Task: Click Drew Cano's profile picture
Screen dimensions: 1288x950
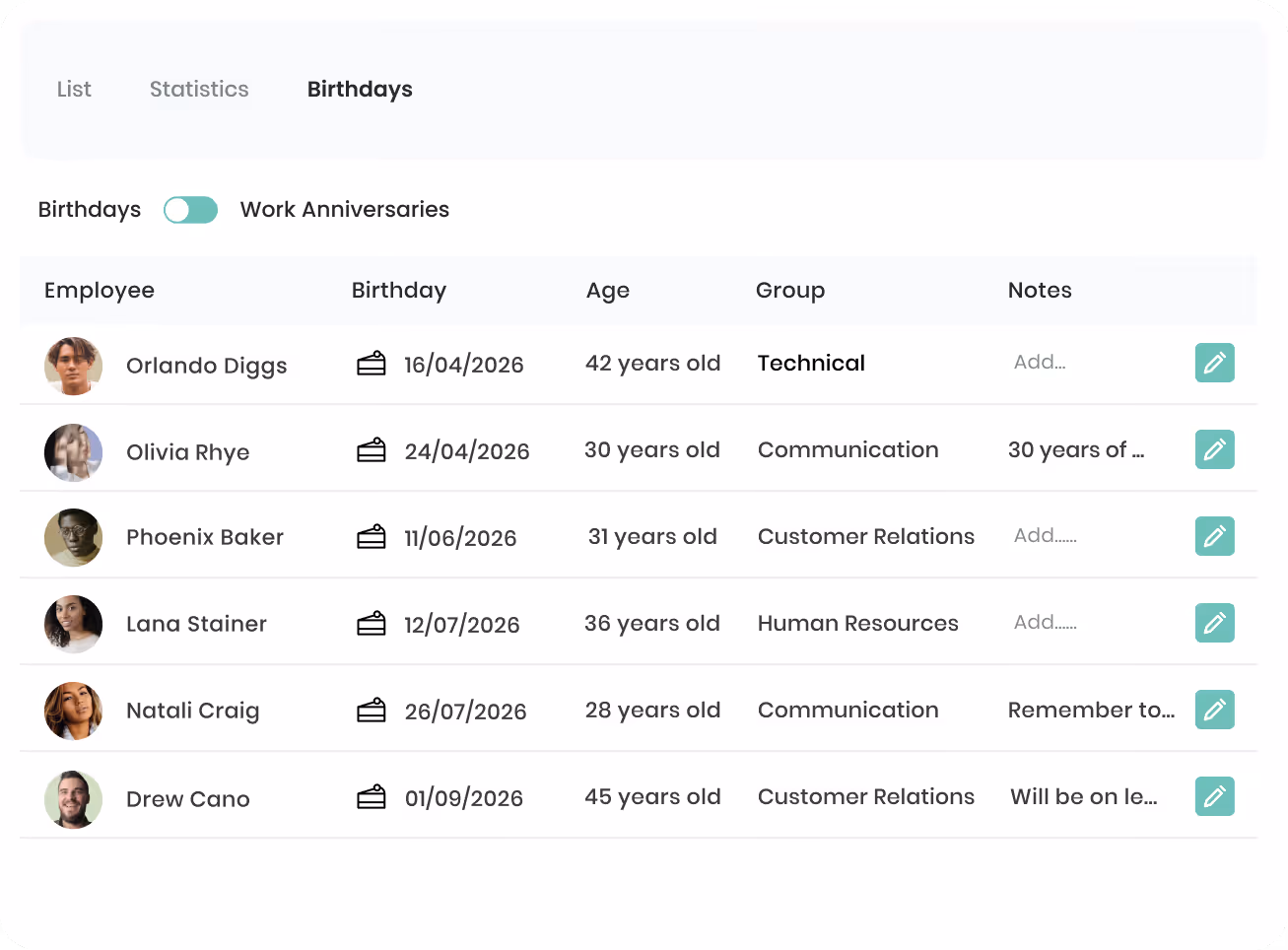Action: (74, 799)
